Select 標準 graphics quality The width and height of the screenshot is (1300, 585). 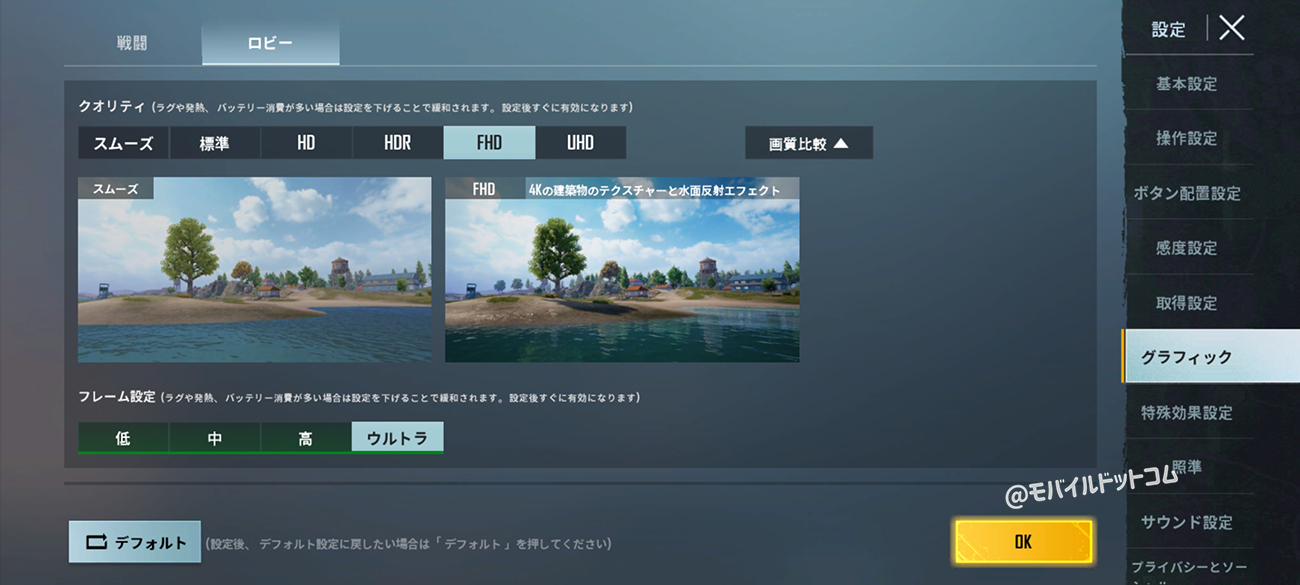click(x=215, y=143)
